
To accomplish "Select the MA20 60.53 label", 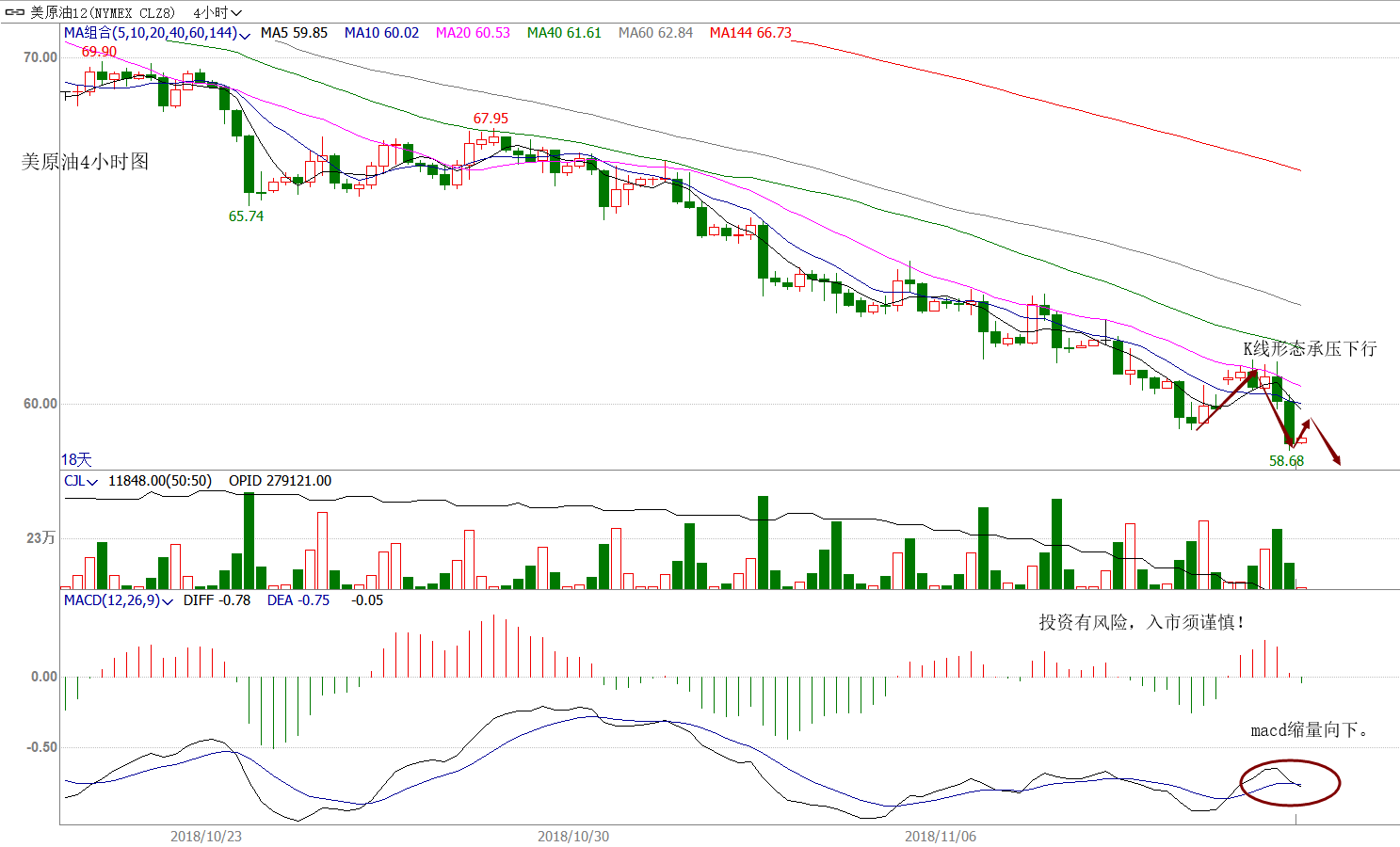I will [473, 33].
